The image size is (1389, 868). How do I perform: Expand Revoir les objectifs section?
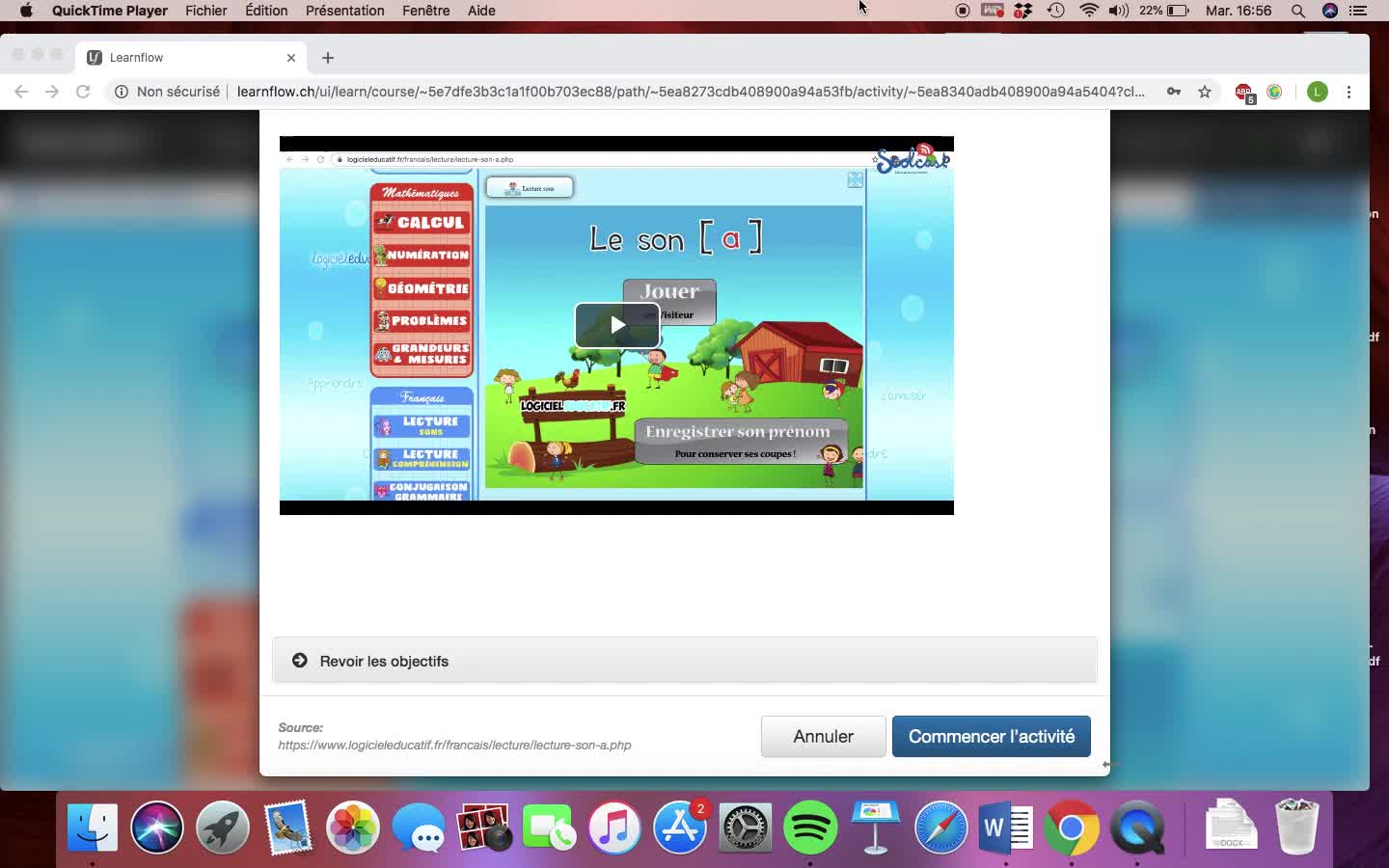point(383,661)
